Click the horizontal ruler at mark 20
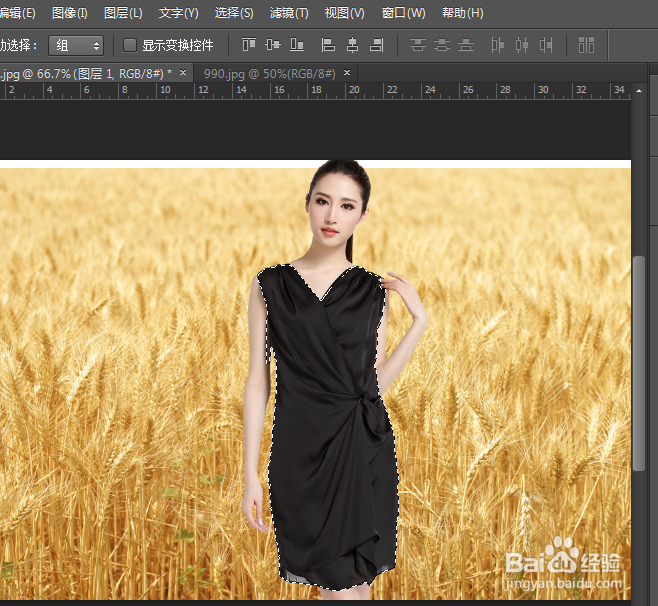 coord(354,90)
